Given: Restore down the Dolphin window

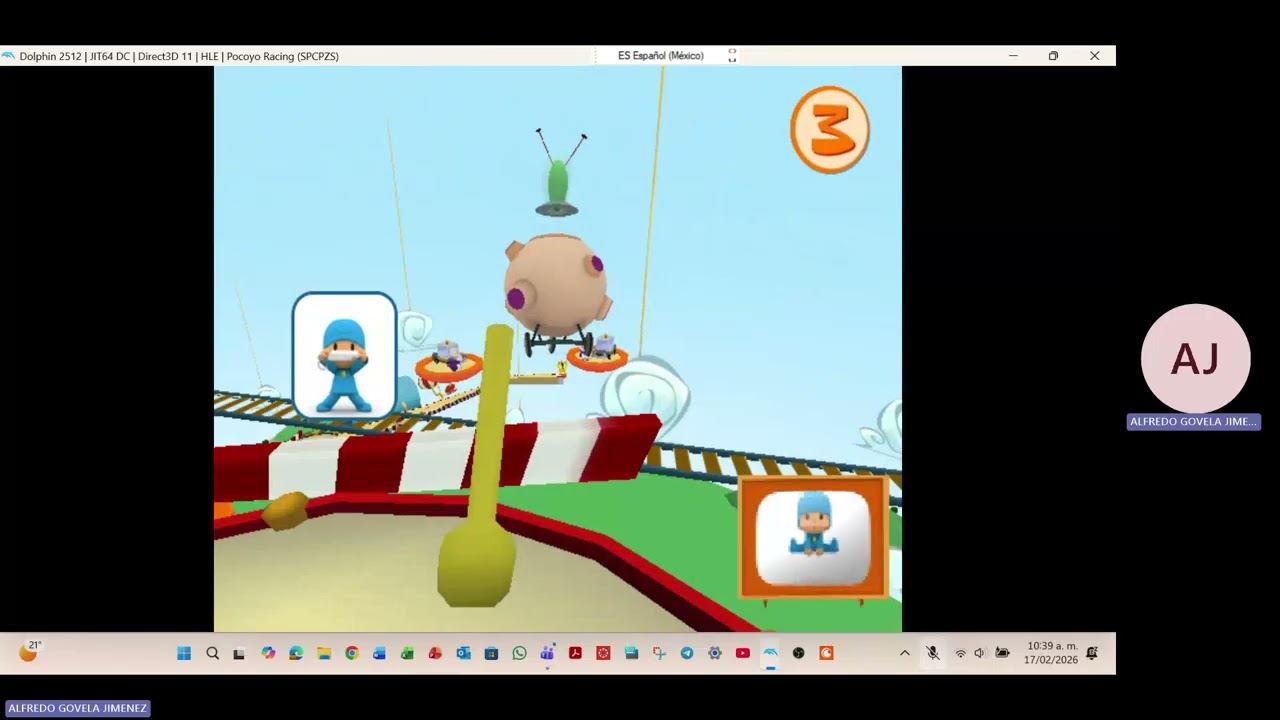Looking at the screenshot, I should tap(1053, 56).
